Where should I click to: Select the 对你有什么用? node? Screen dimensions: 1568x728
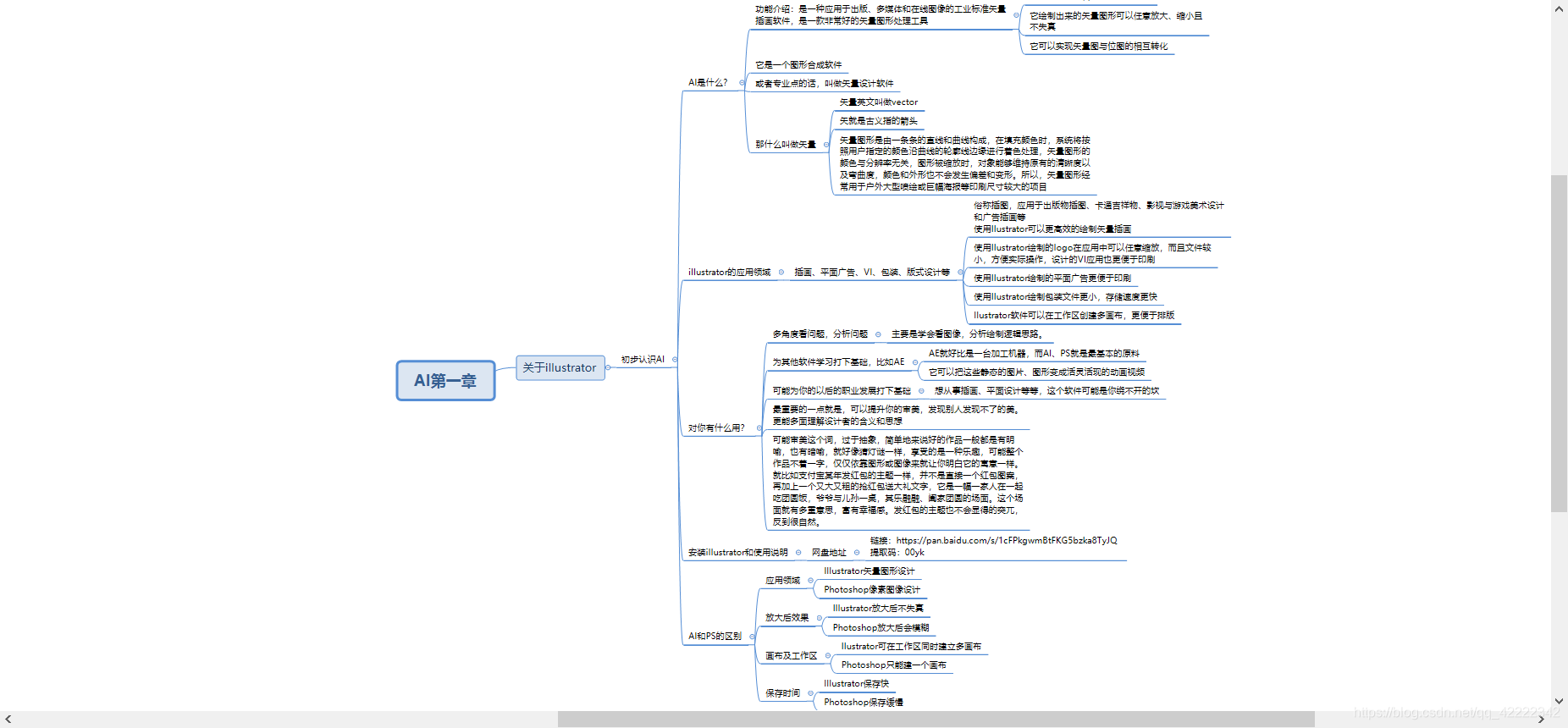[716, 428]
